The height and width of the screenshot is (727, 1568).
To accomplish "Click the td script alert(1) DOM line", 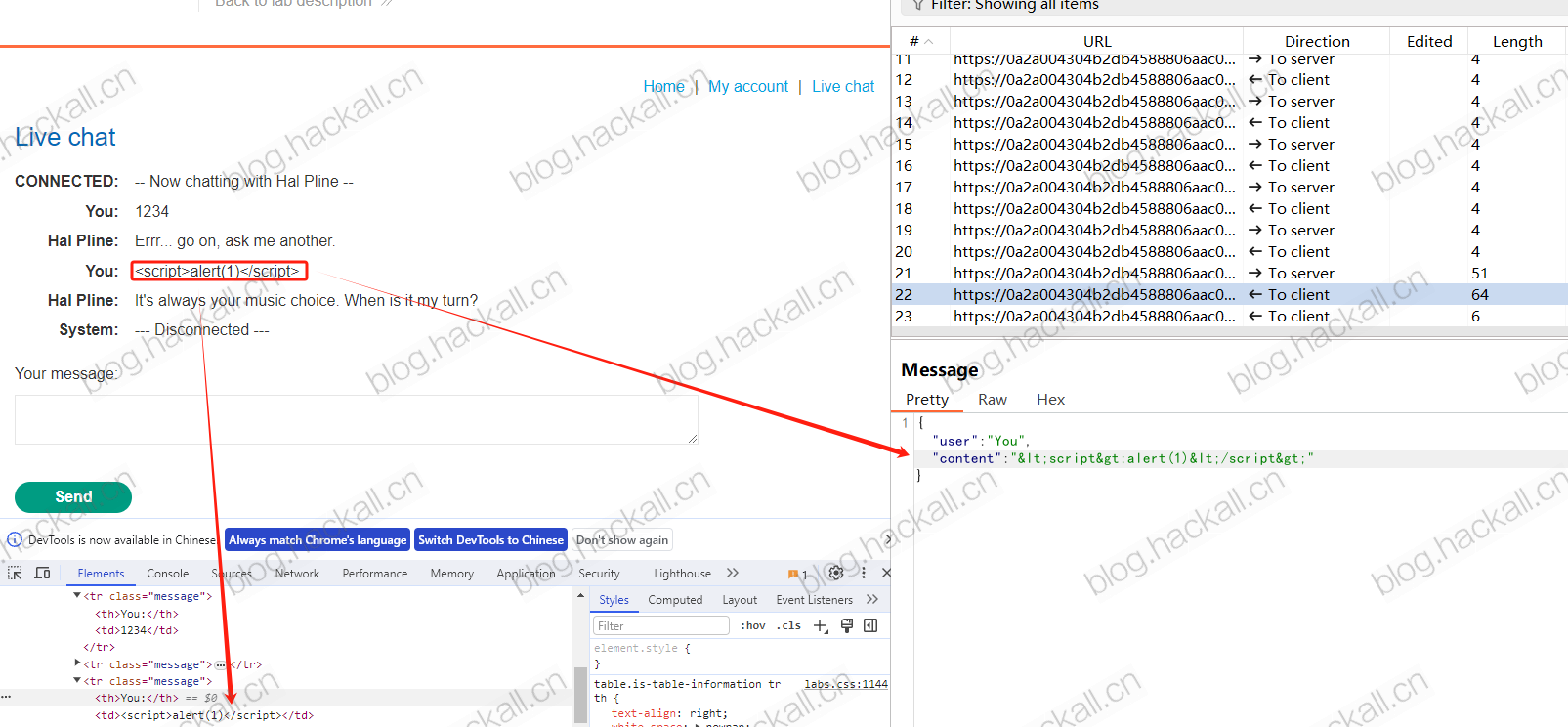I will tap(204, 715).
